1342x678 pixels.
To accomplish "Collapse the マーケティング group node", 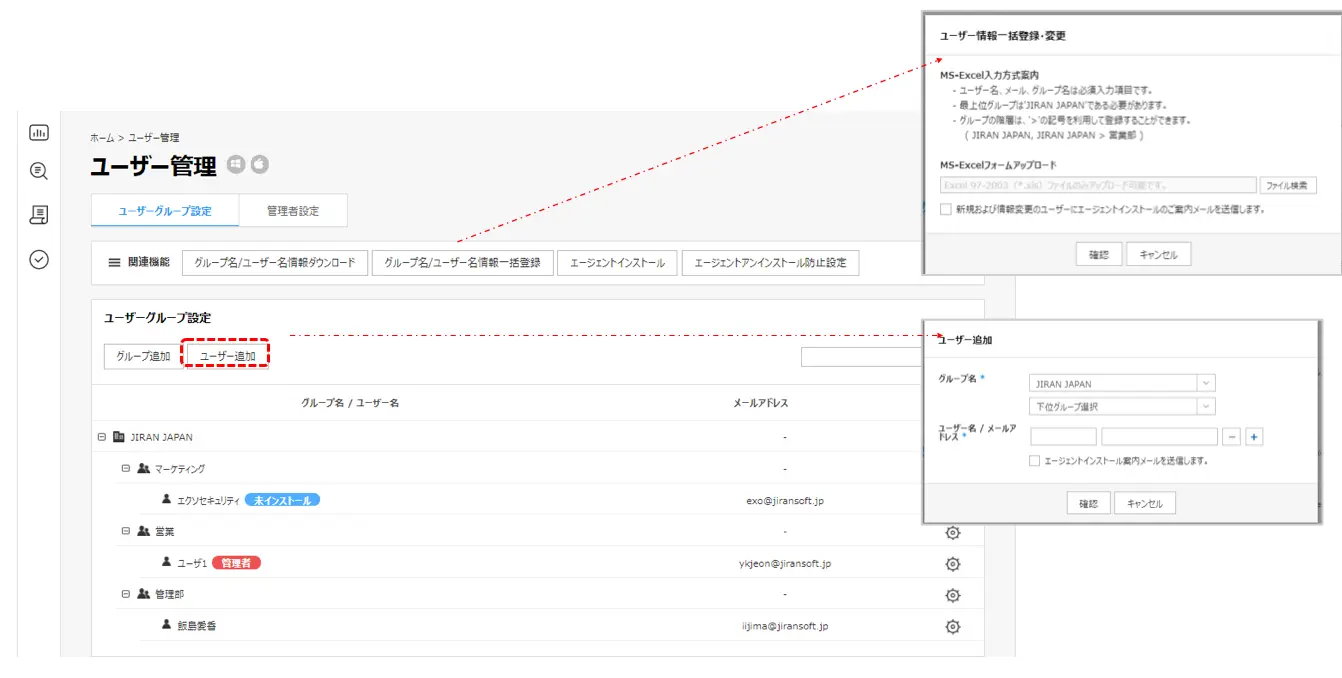I will pyautogui.click(x=126, y=468).
